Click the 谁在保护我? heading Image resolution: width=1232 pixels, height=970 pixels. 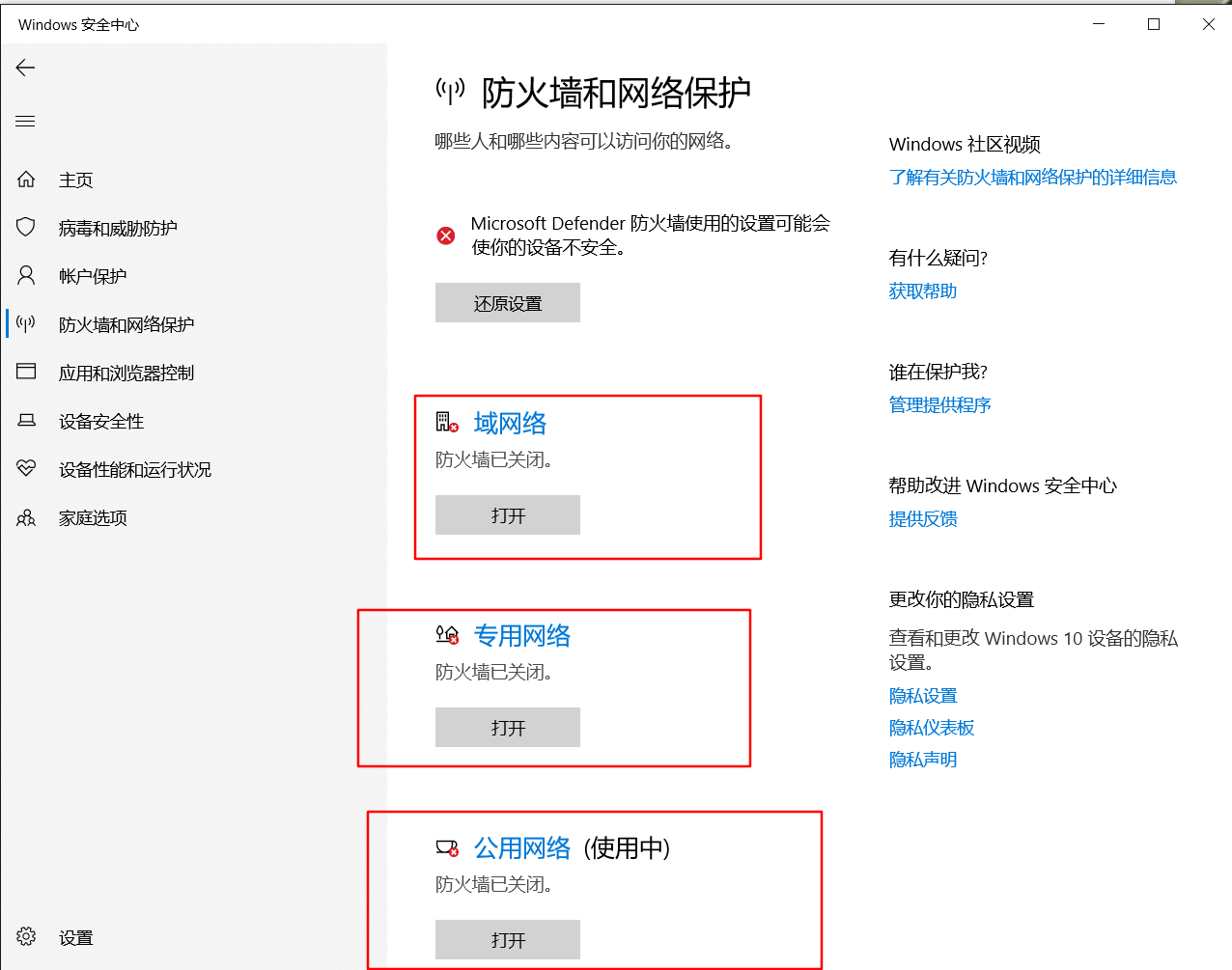pyautogui.click(x=938, y=372)
